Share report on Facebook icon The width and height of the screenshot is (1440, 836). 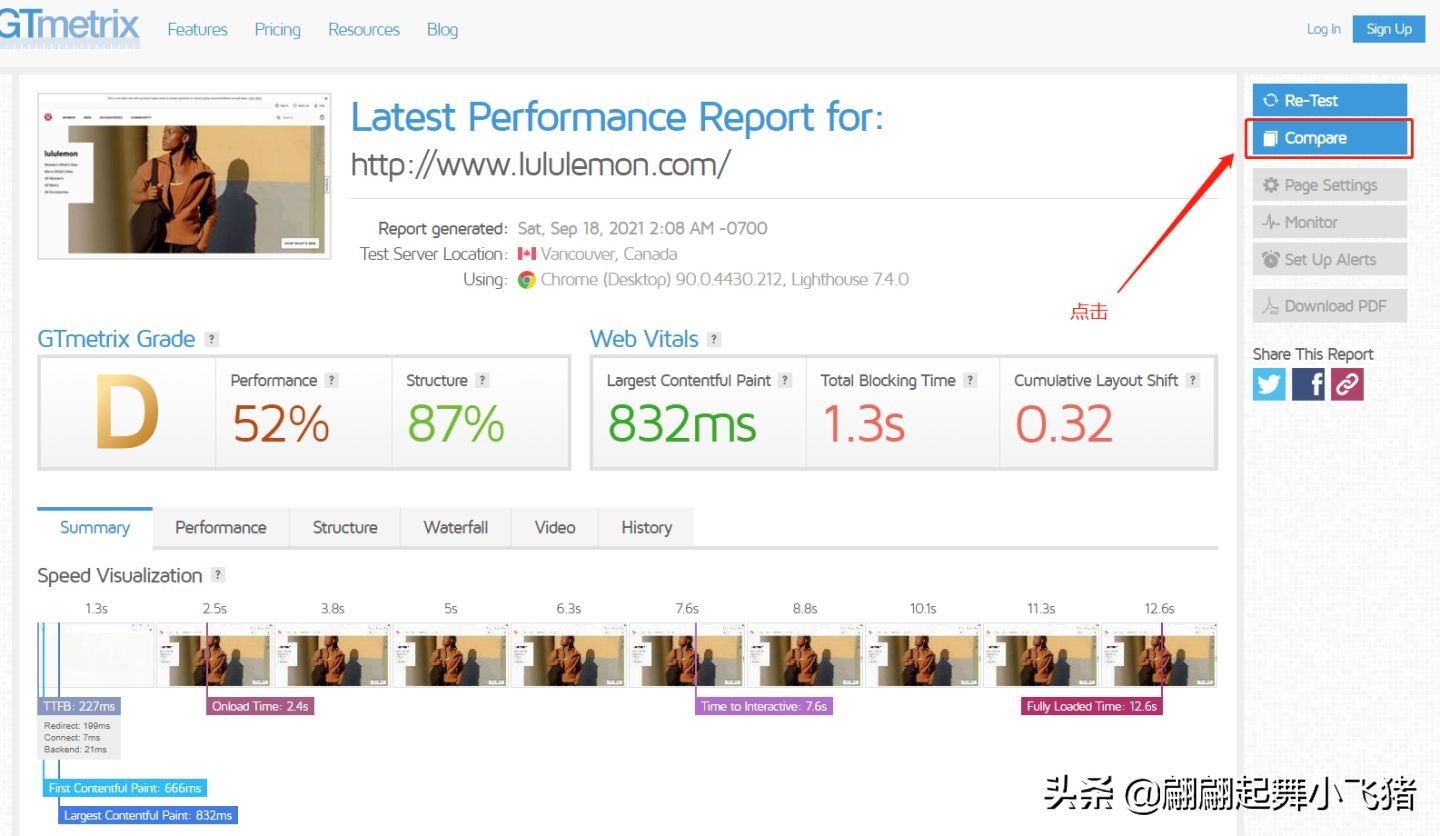1308,384
